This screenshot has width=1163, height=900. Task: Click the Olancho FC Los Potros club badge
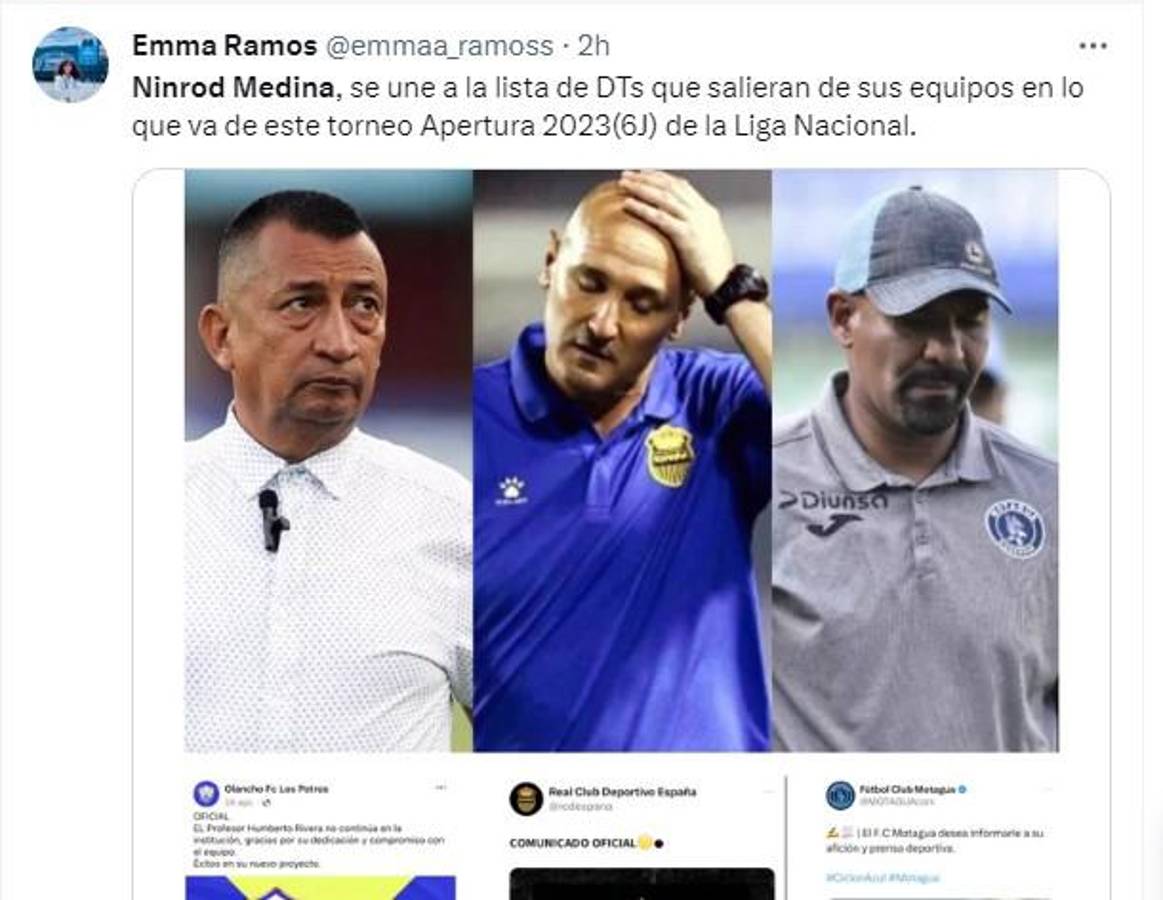(205, 793)
